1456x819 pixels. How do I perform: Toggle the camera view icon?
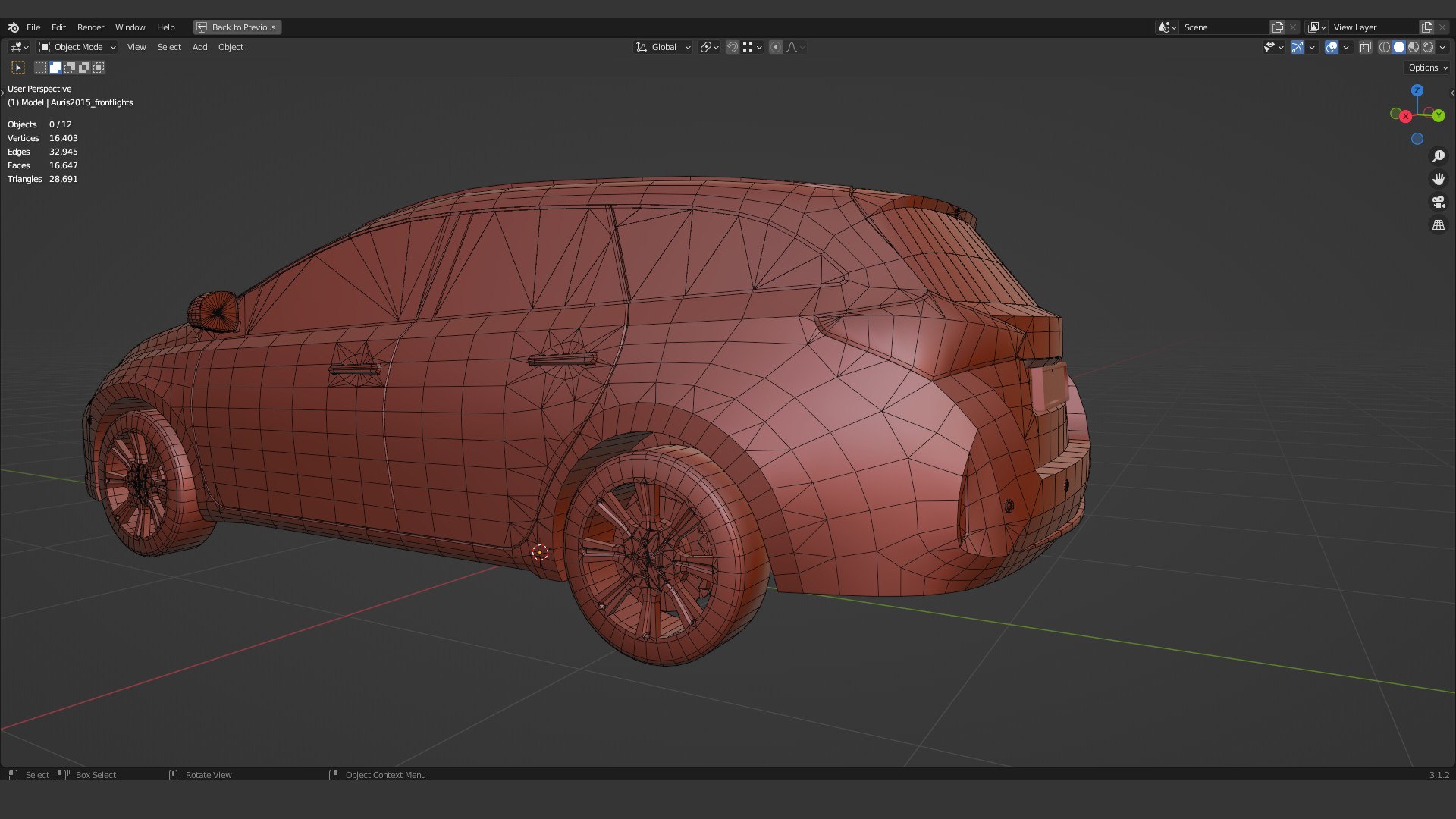click(x=1439, y=202)
